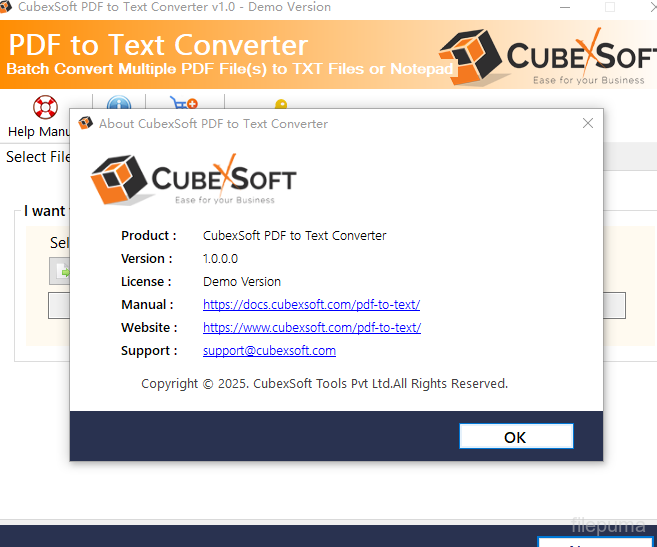Click the 'PDF to Text Converter' banner heading

[x=158, y=45]
